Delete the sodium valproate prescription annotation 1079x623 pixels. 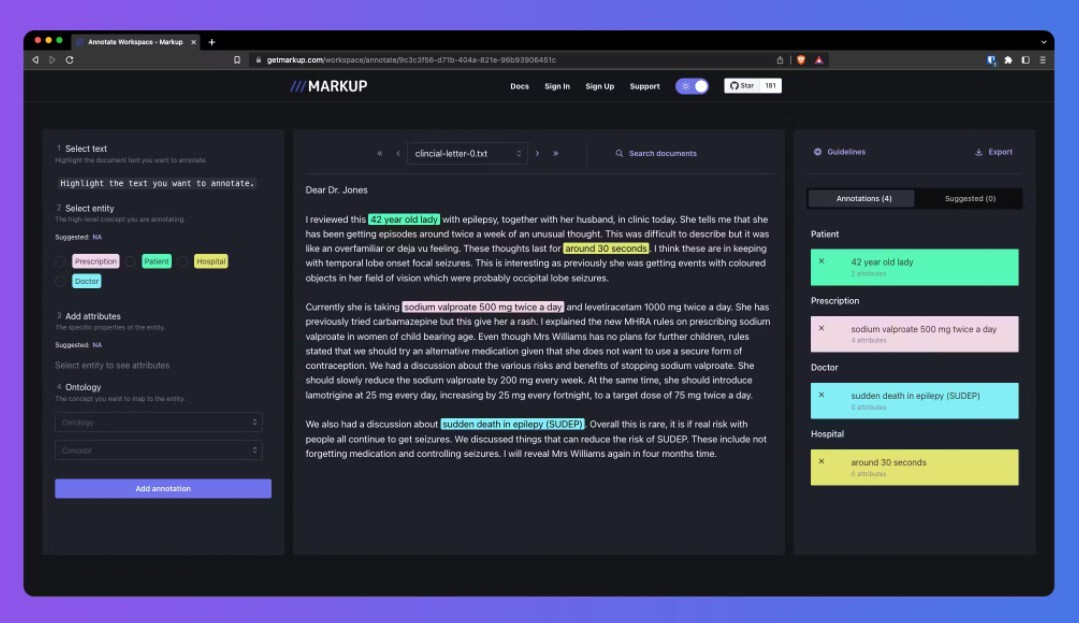click(x=822, y=328)
